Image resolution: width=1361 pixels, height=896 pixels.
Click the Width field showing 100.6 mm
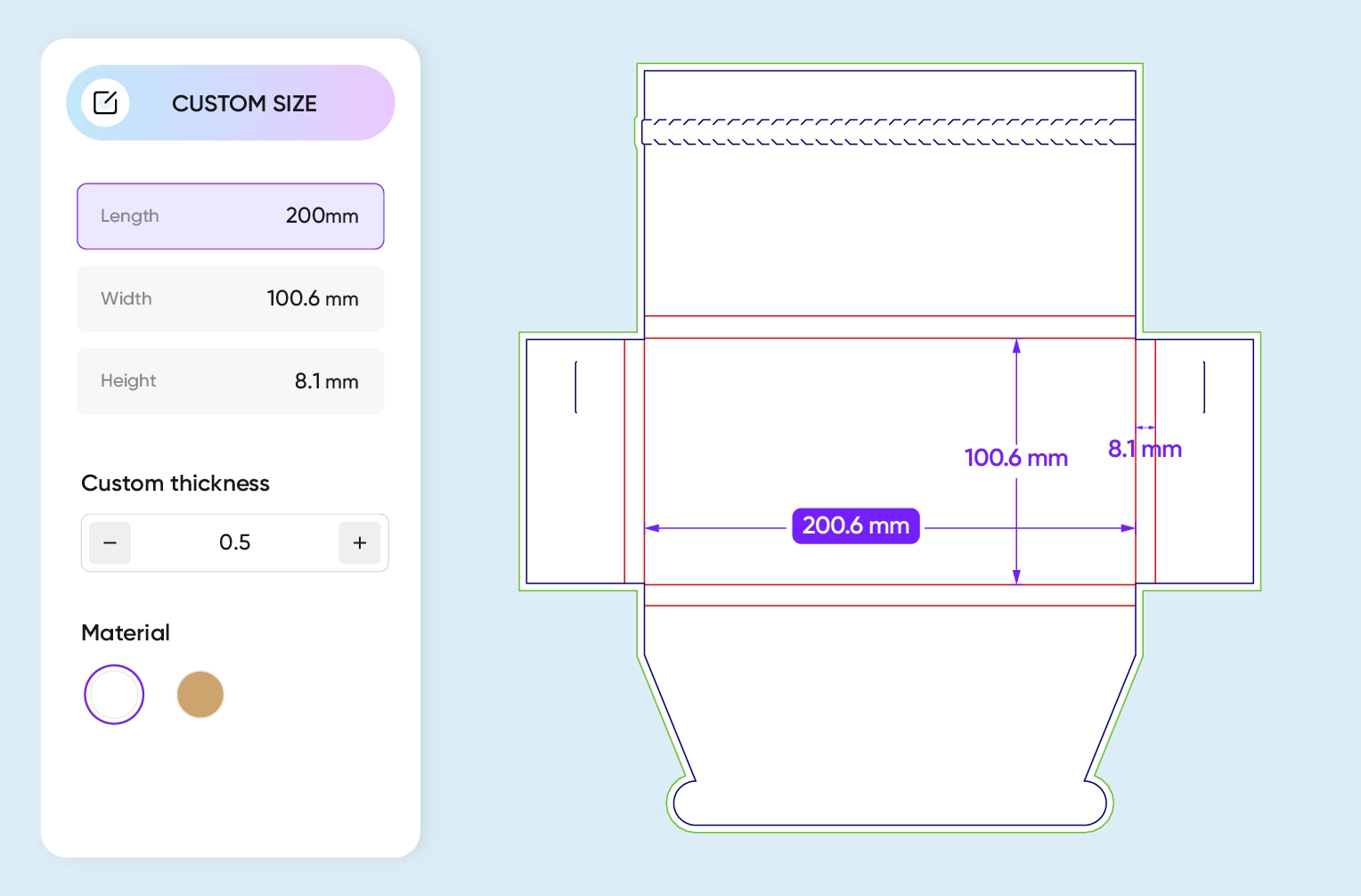pos(231,299)
